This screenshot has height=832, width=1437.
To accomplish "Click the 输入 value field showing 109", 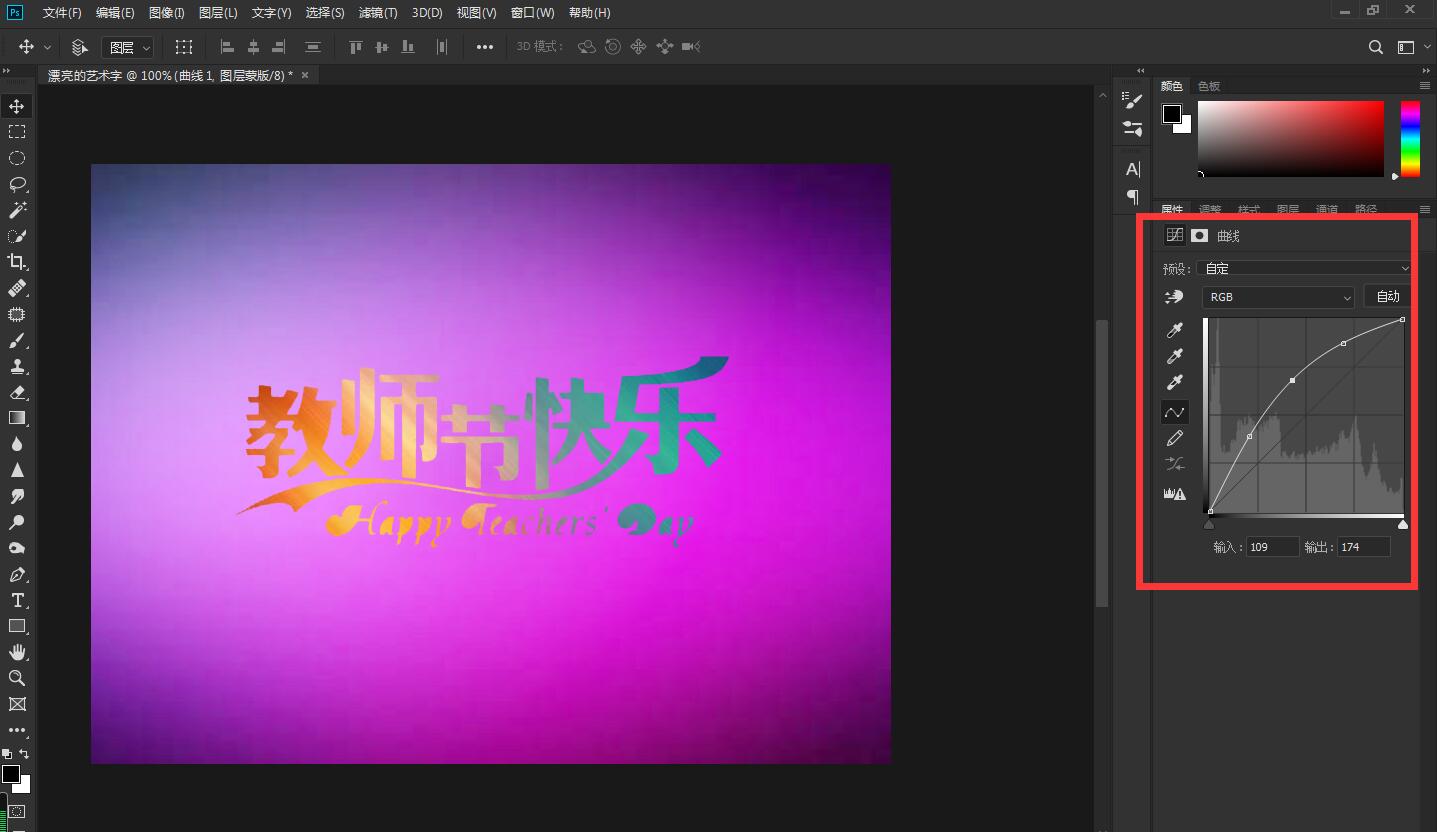I will [x=1271, y=546].
